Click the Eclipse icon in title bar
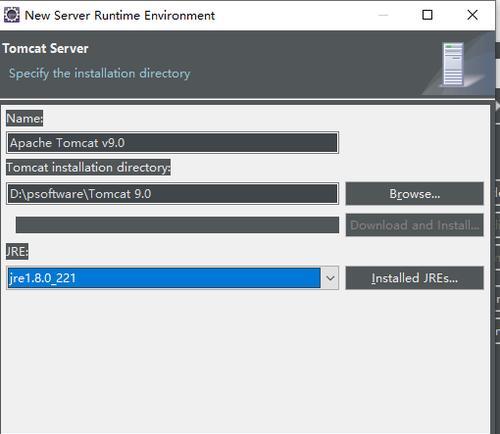Viewport: 500px width, 434px height. click(x=12, y=15)
